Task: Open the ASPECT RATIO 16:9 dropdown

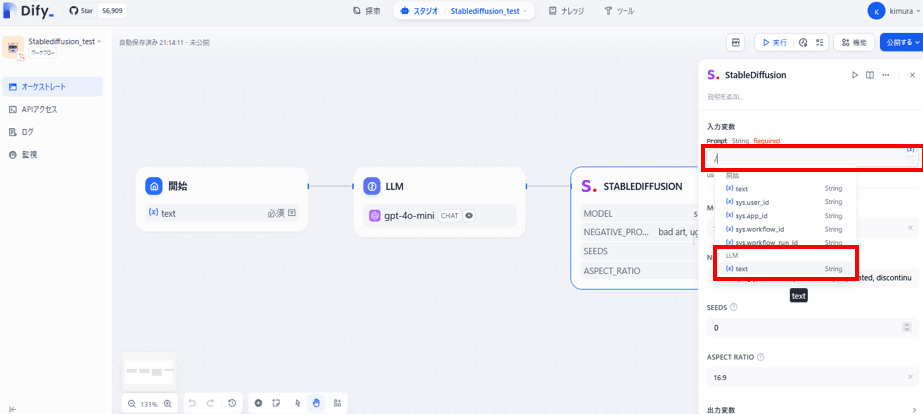Action: click(x=811, y=377)
